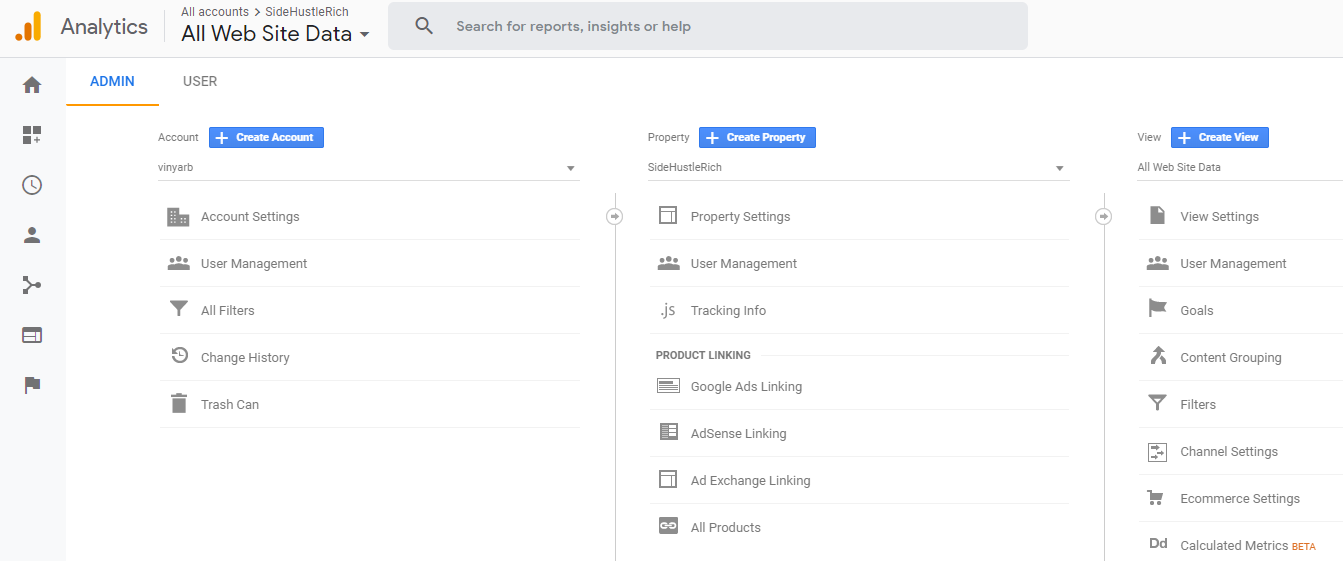The height and width of the screenshot is (561, 1343).
Task: Open property User Management label
Action: (x=744, y=264)
